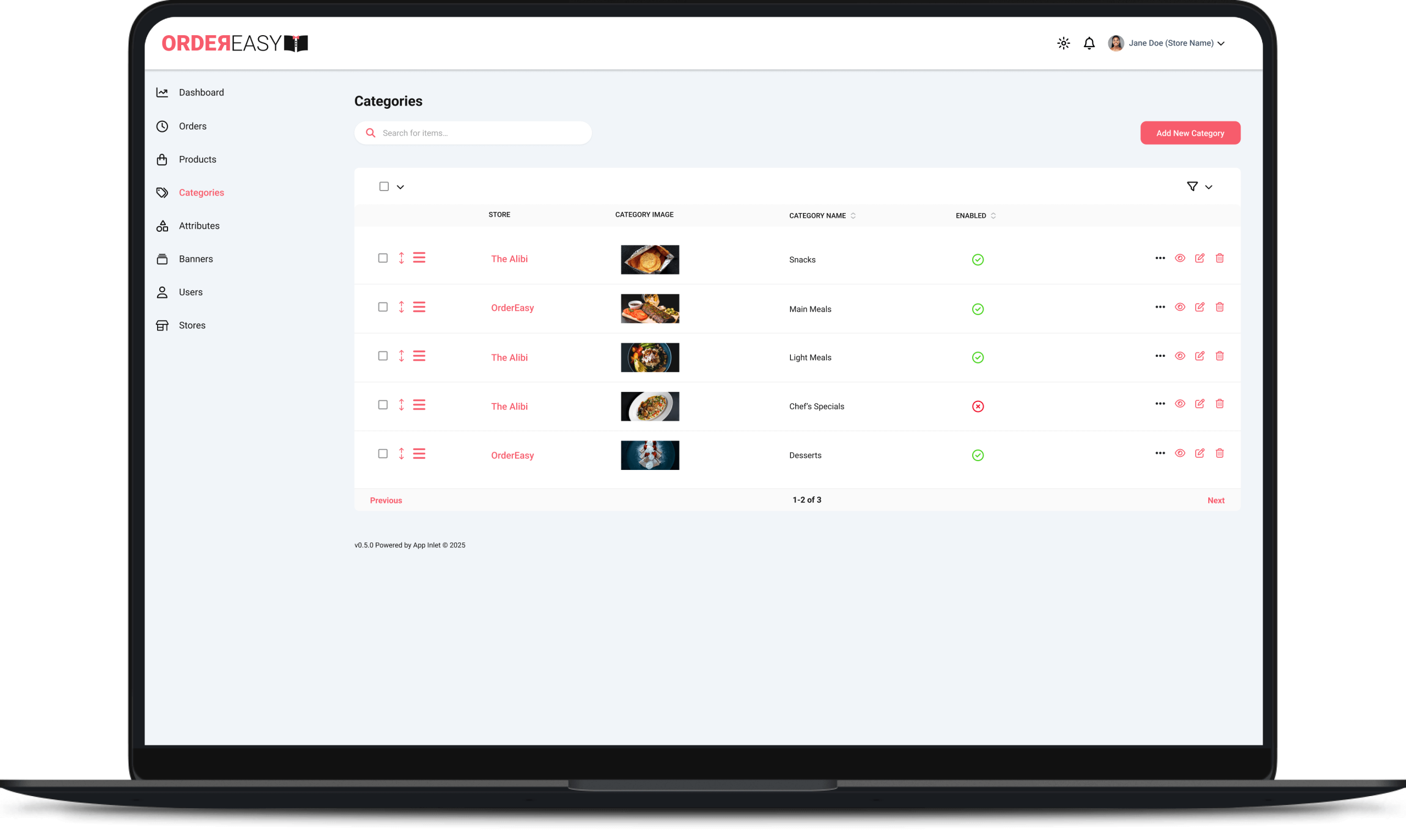Check the Main Meals row checkbox
Screen dimensions: 1406x840
point(383,307)
